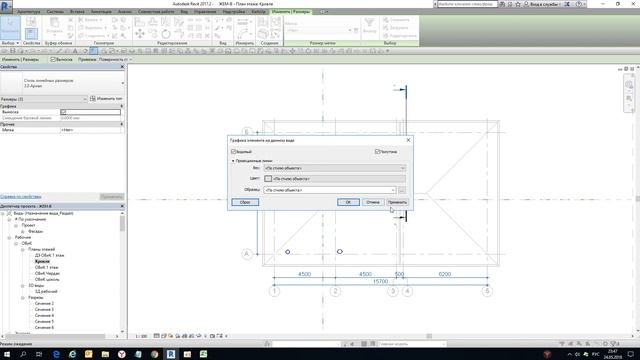Viewport: 640px width, 360px height.
Task: Click the Edit Type icon in Properties
Action: (93, 99)
